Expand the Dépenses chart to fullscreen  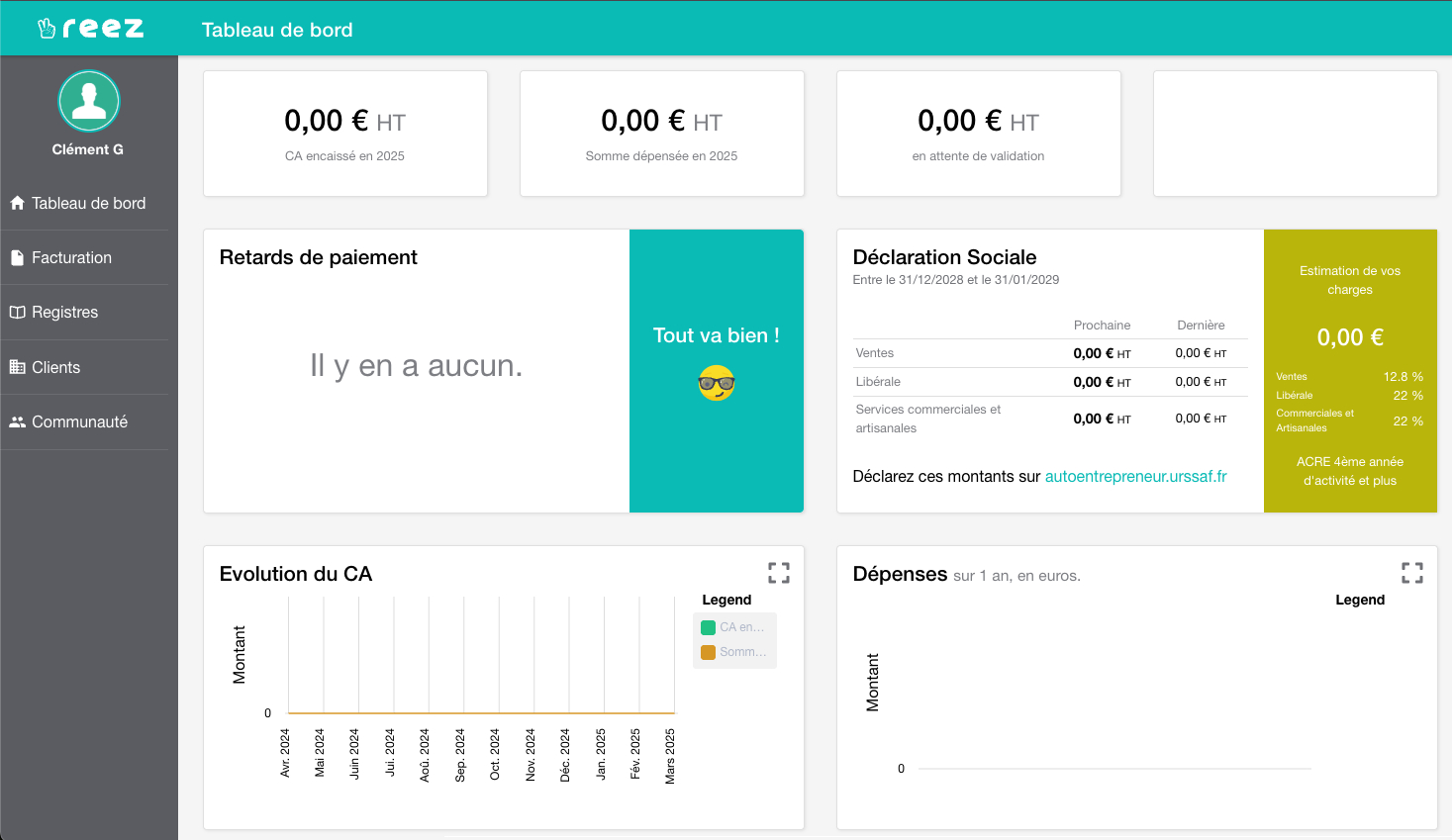[1412, 573]
